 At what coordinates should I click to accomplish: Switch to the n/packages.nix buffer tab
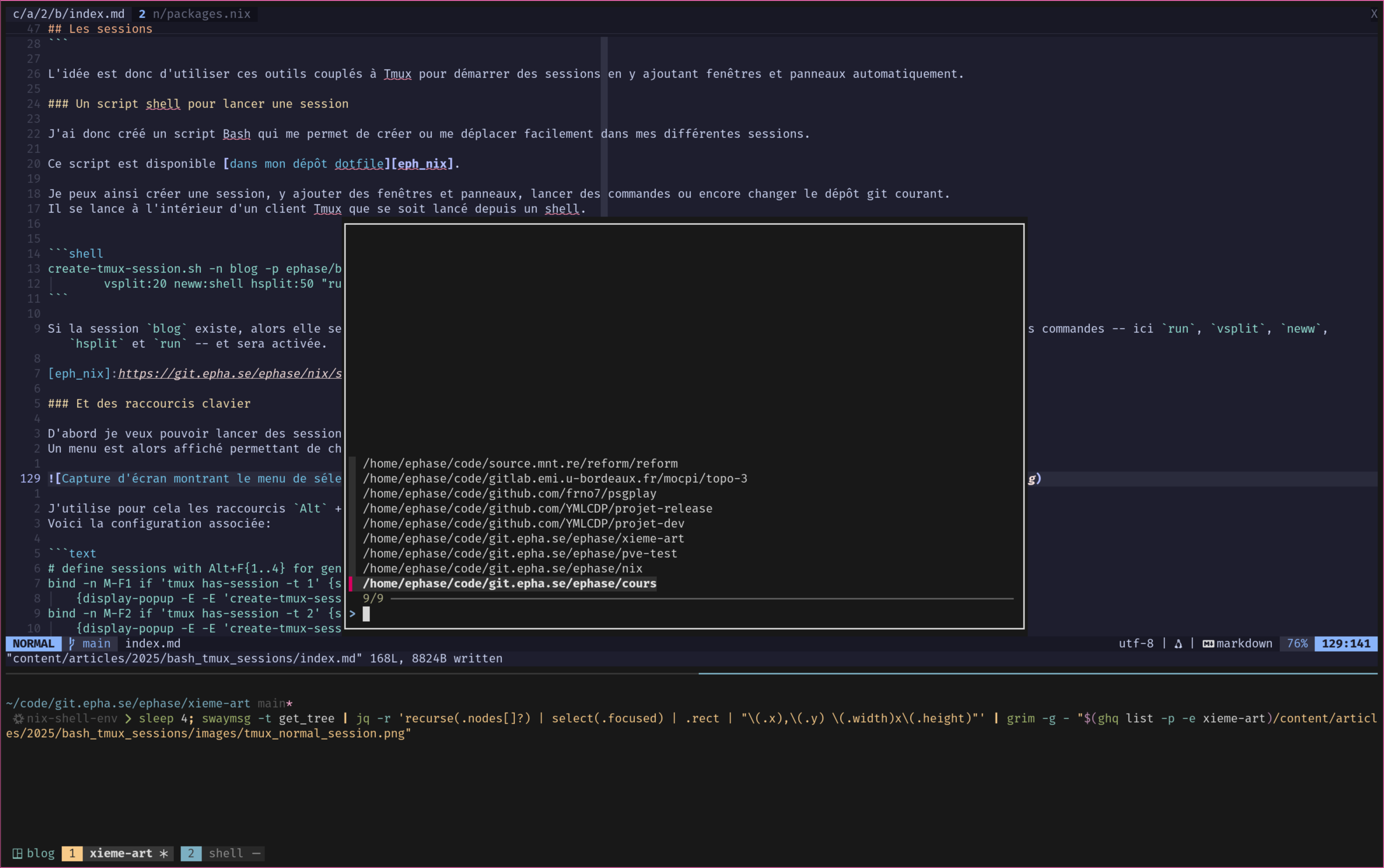pos(194,14)
